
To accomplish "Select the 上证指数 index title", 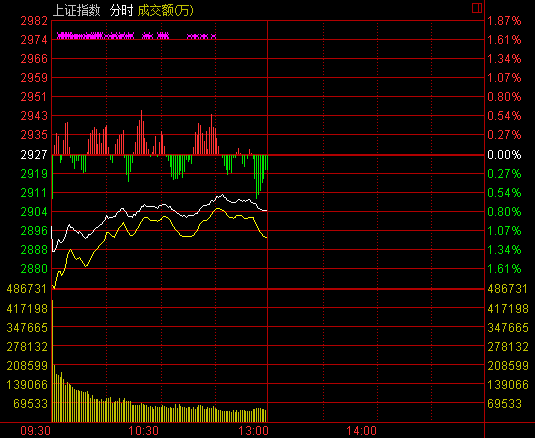I will 77,11.
